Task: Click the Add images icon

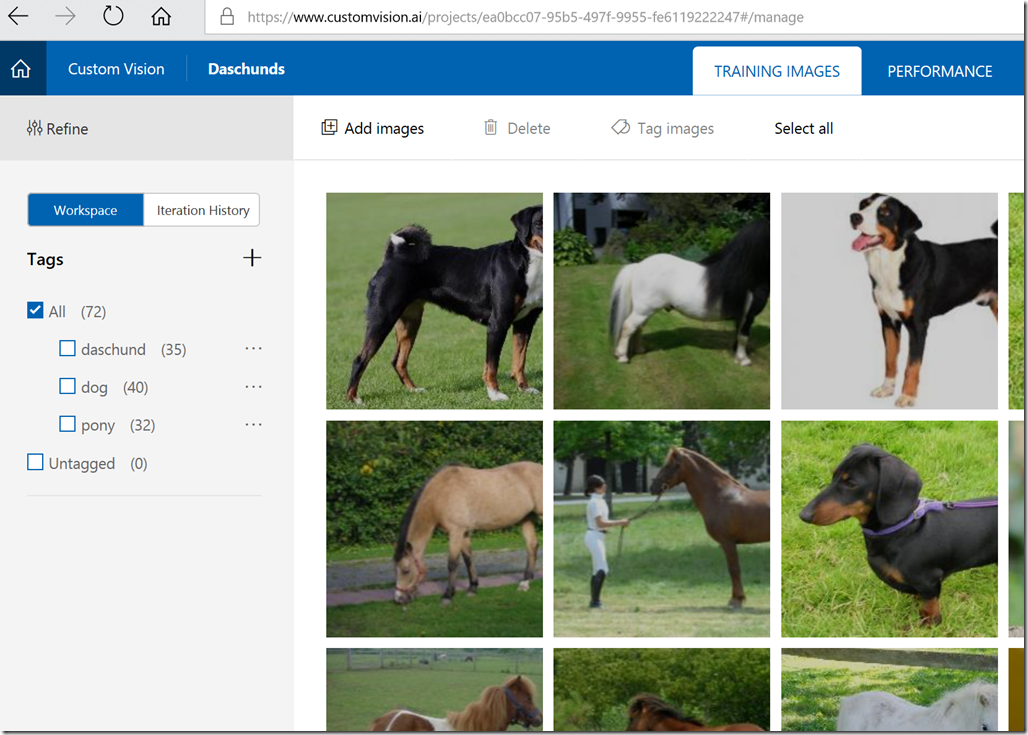Action: click(x=329, y=127)
